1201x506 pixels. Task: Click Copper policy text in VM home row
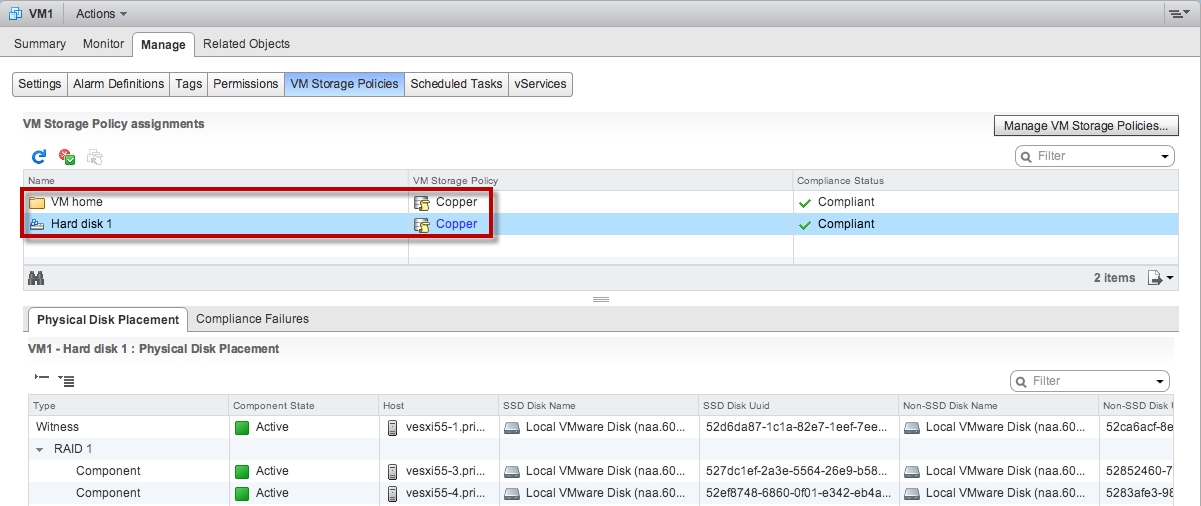click(x=456, y=202)
